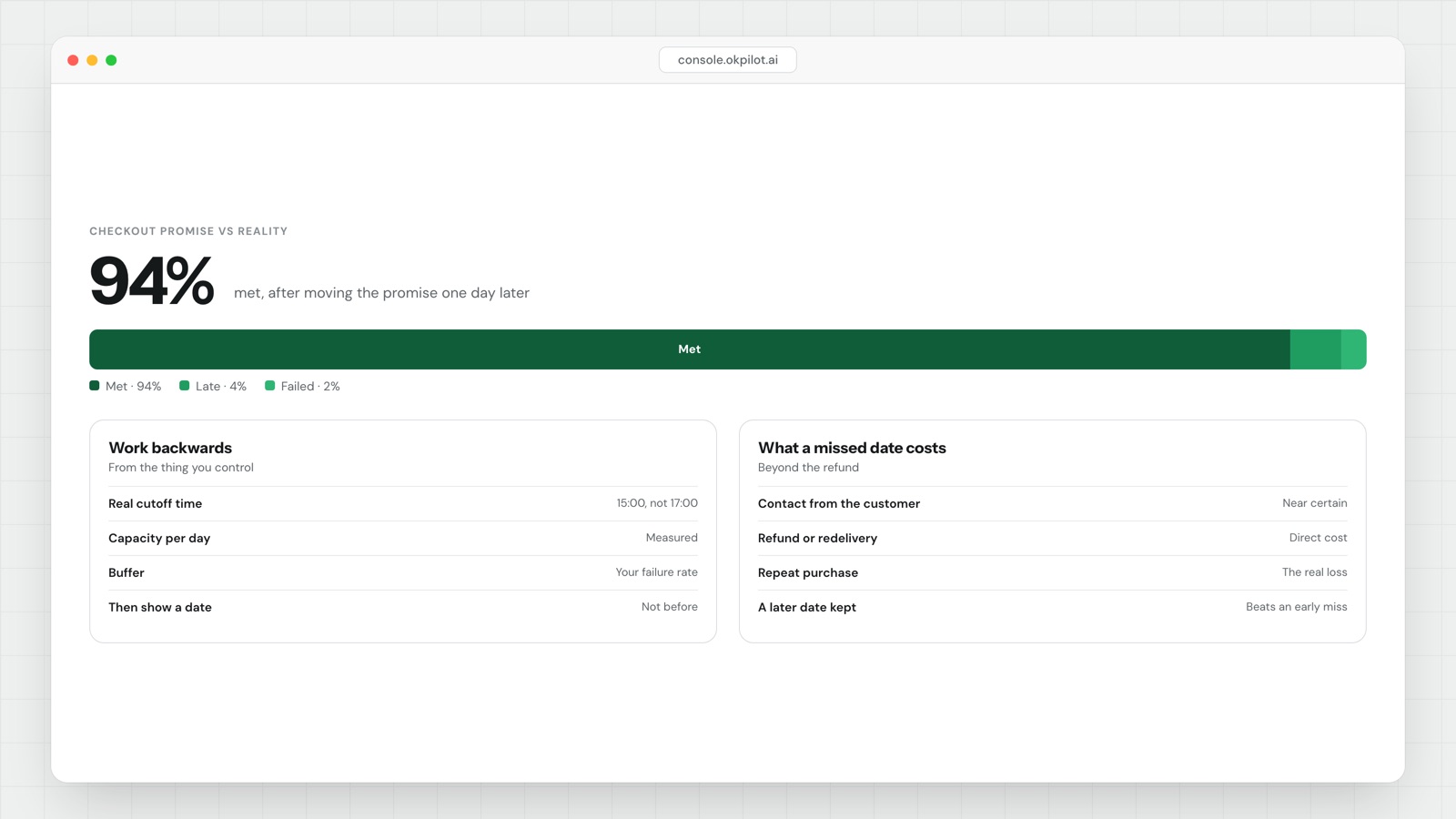Click the 'Direct cost' value
1456x819 pixels.
(1319, 538)
